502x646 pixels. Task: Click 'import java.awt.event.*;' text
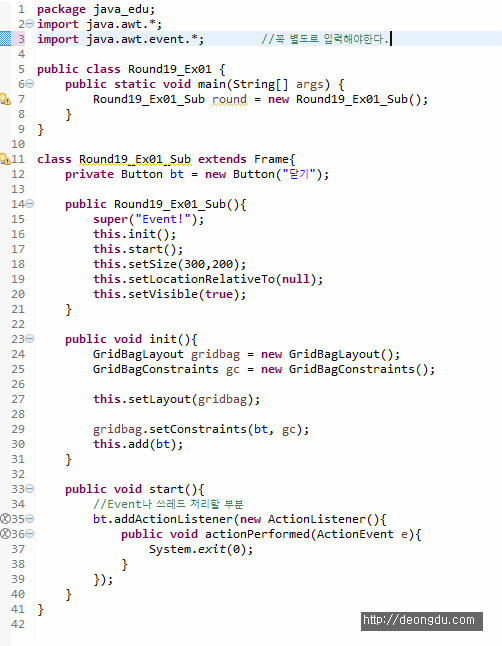pyautogui.click(x=120, y=39)
